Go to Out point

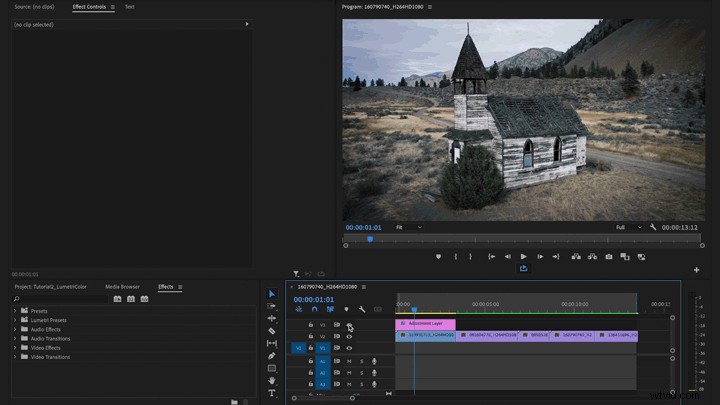pyautogui.click(x=556, y=257)
